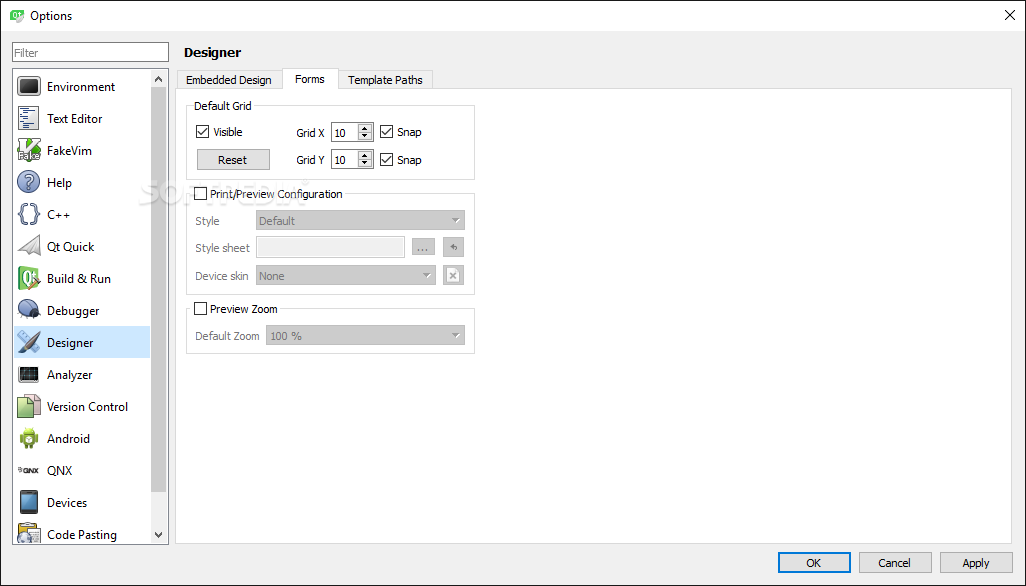Image resolution: width=1026 pixels, height=586 pixels.
Task: Select Code Pasting category
Action: pos(81,534)
